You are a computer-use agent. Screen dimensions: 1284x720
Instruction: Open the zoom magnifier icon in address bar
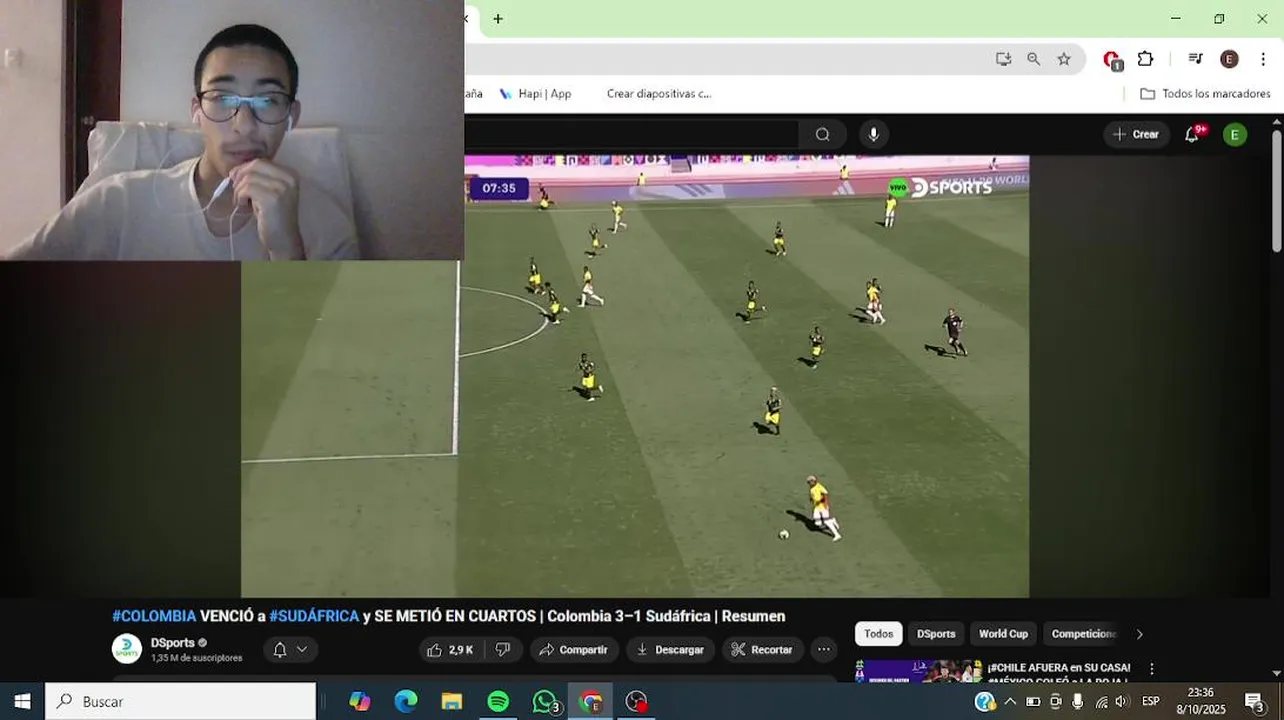(x=1033, y=59)
